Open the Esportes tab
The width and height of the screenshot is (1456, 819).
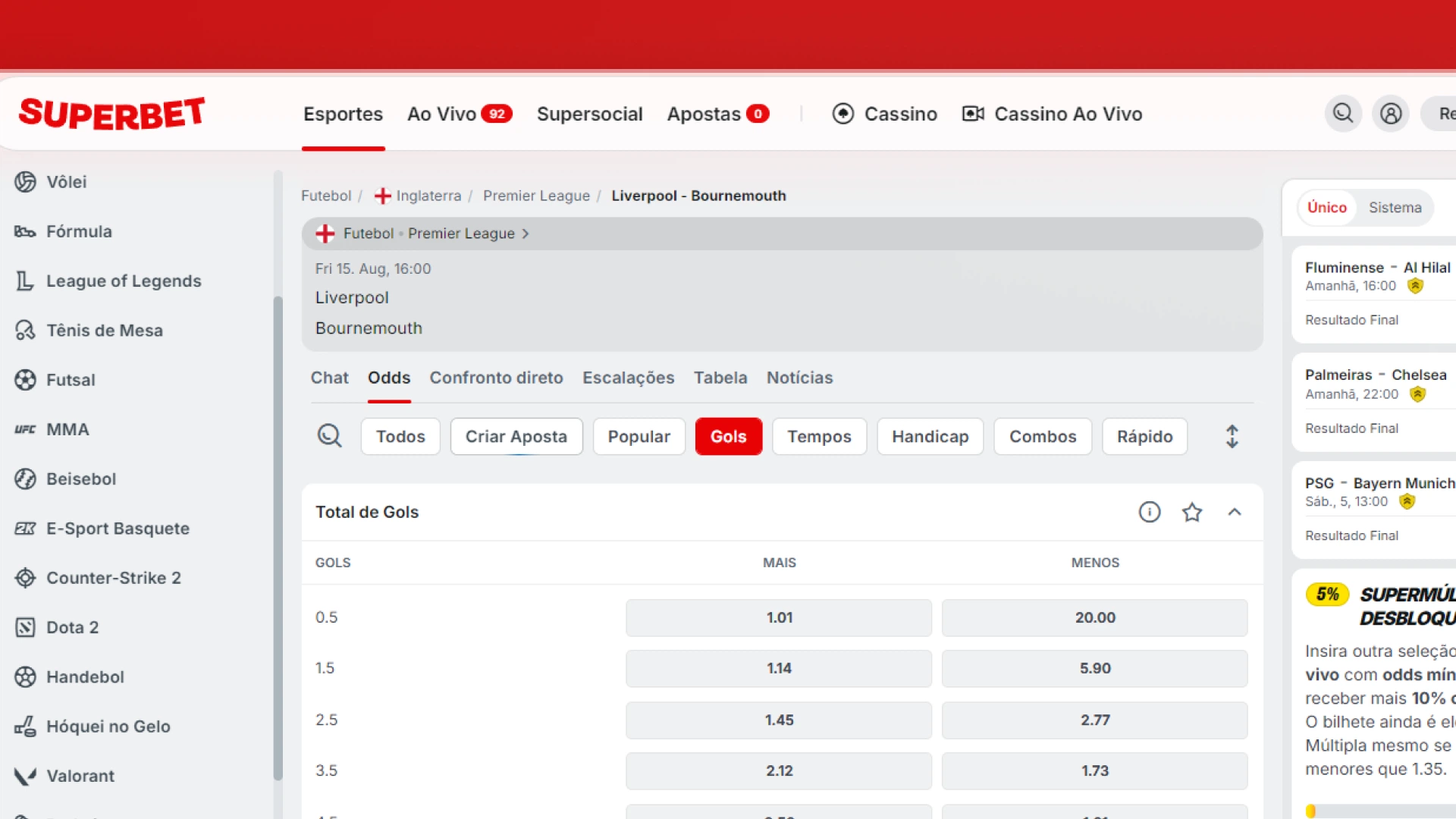tap(343, 114)
